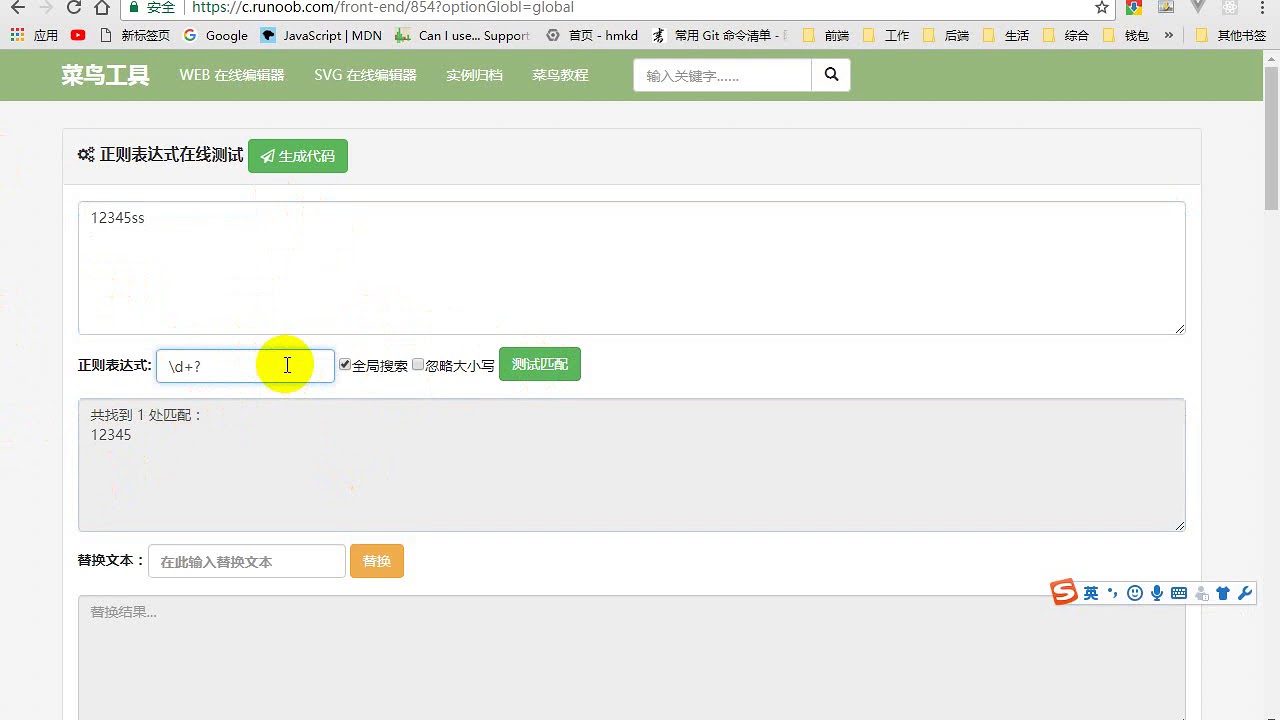Image resolution: width=1280 pixels, height=720 pixels.
Task: Toggle the 全局搜索 checkbox
Action: (x=345, y=364)
